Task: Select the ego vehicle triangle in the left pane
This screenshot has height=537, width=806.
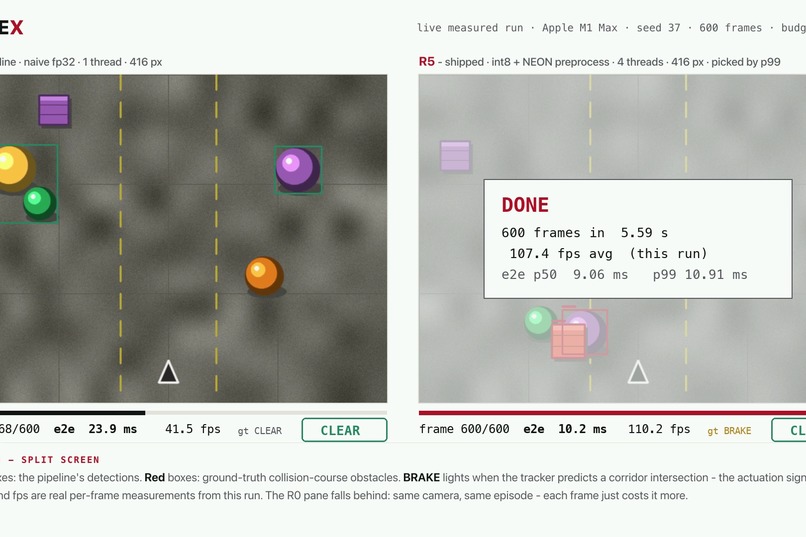Action: point(168,372)
